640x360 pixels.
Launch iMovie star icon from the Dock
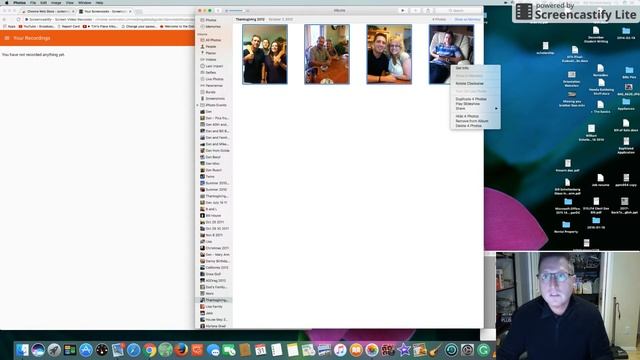(403, 350)
